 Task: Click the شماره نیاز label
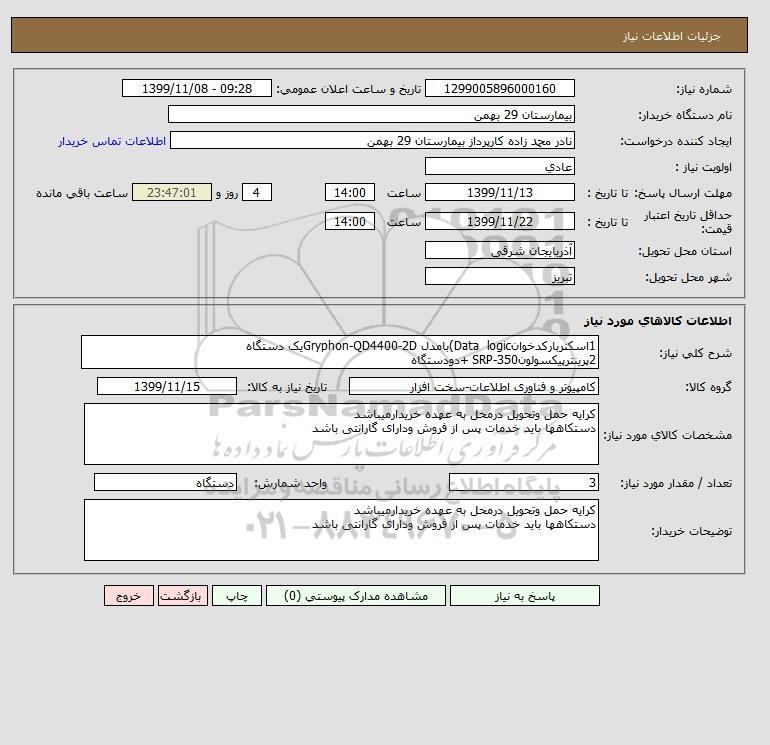(704, 89)
